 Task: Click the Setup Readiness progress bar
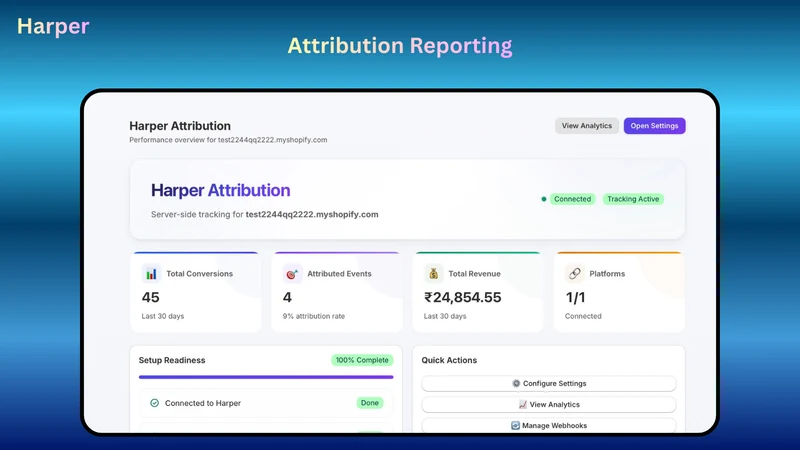(266, 377)
